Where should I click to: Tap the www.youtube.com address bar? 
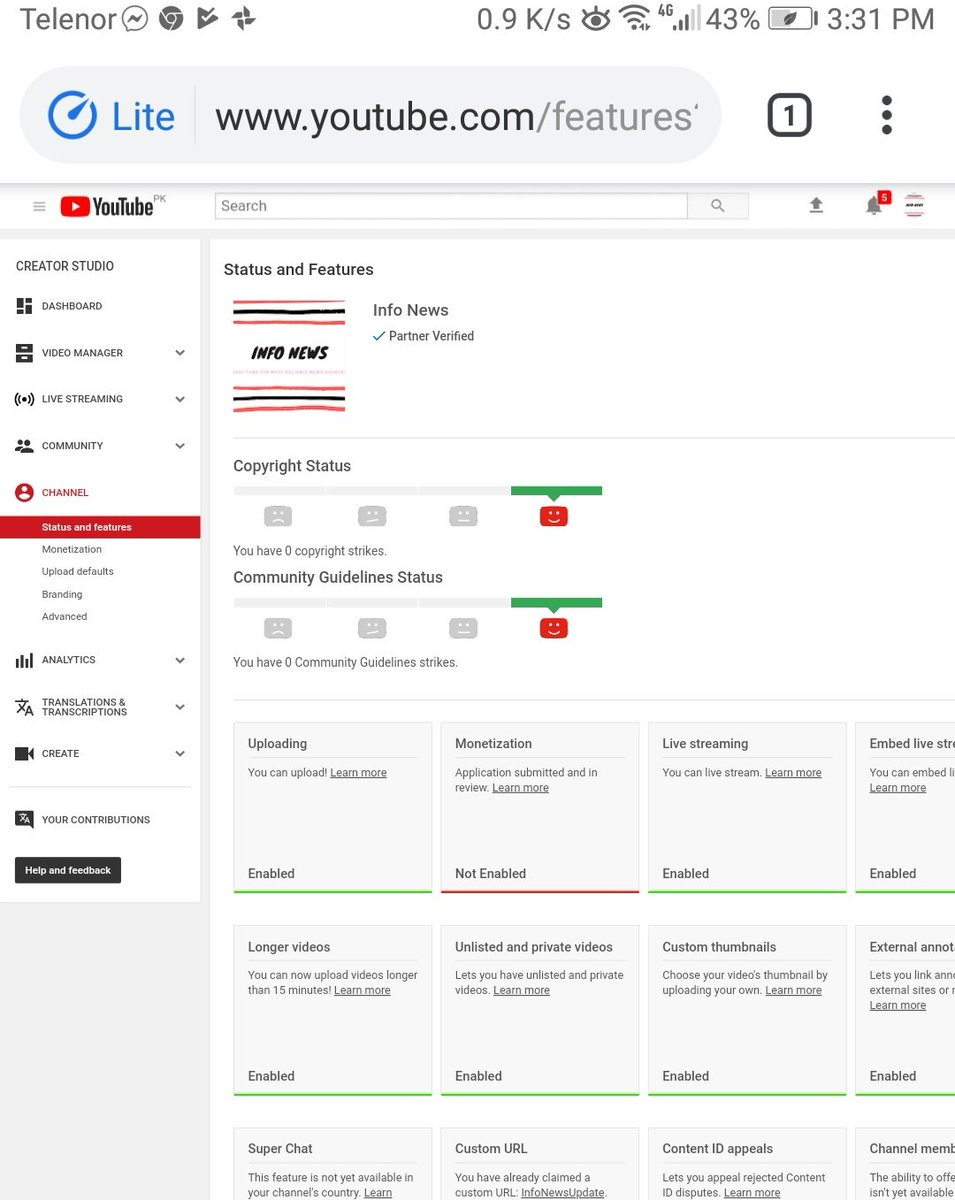click(x=455, y=117)
